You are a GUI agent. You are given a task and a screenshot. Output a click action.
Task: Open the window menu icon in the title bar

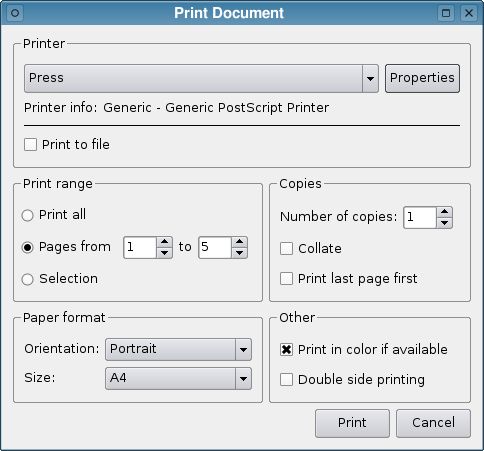click(x=15, y=13)
